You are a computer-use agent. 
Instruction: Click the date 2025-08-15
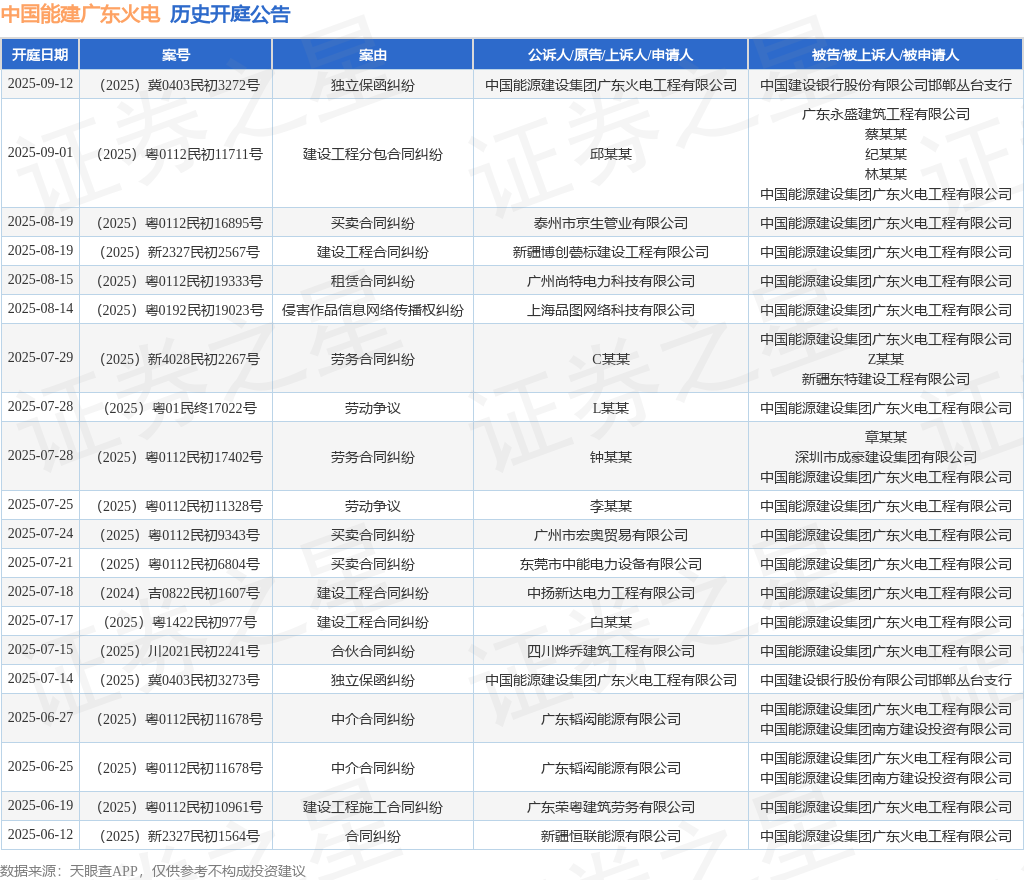tap(40, 279)
